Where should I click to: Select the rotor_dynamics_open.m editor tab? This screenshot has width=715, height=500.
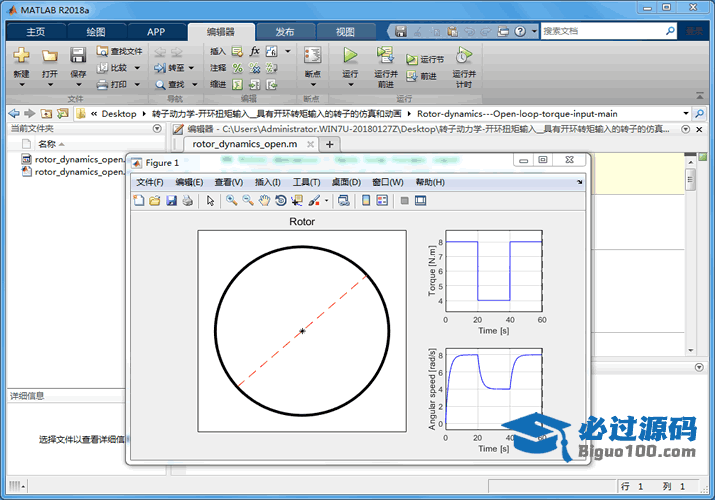245,144
